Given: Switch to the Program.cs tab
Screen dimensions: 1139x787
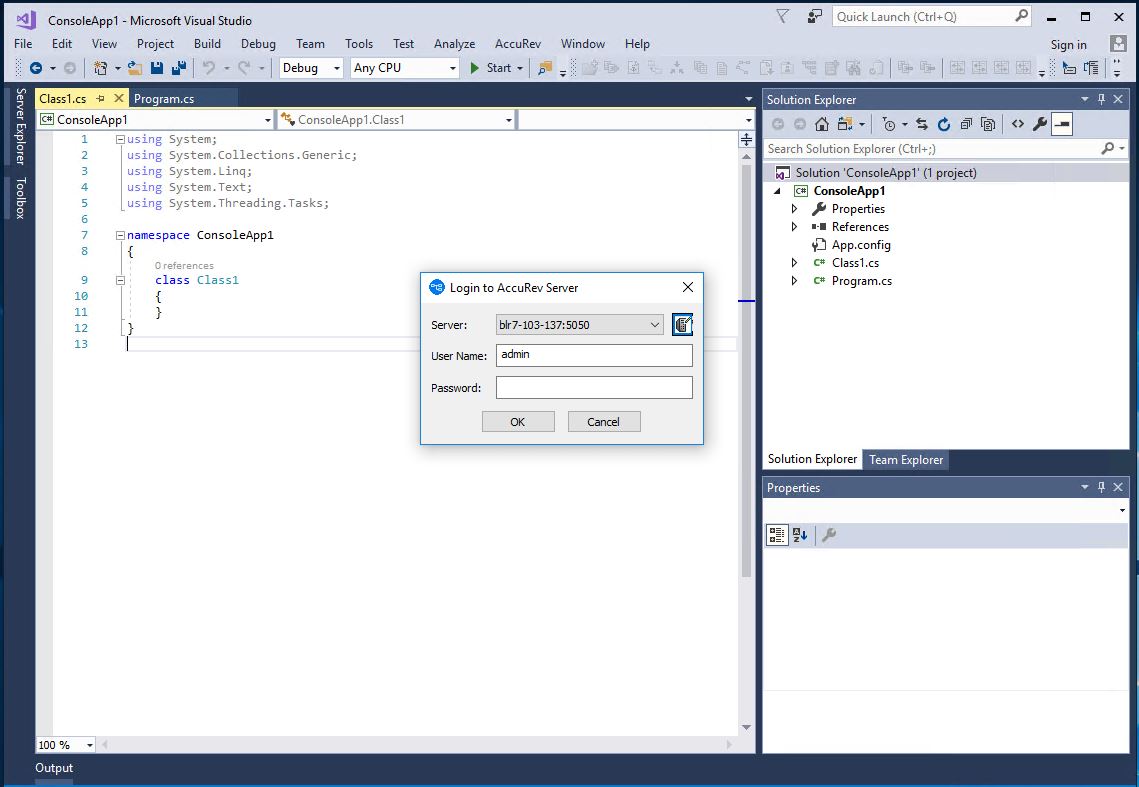Looking at the screenshot, I should [164, 99].
